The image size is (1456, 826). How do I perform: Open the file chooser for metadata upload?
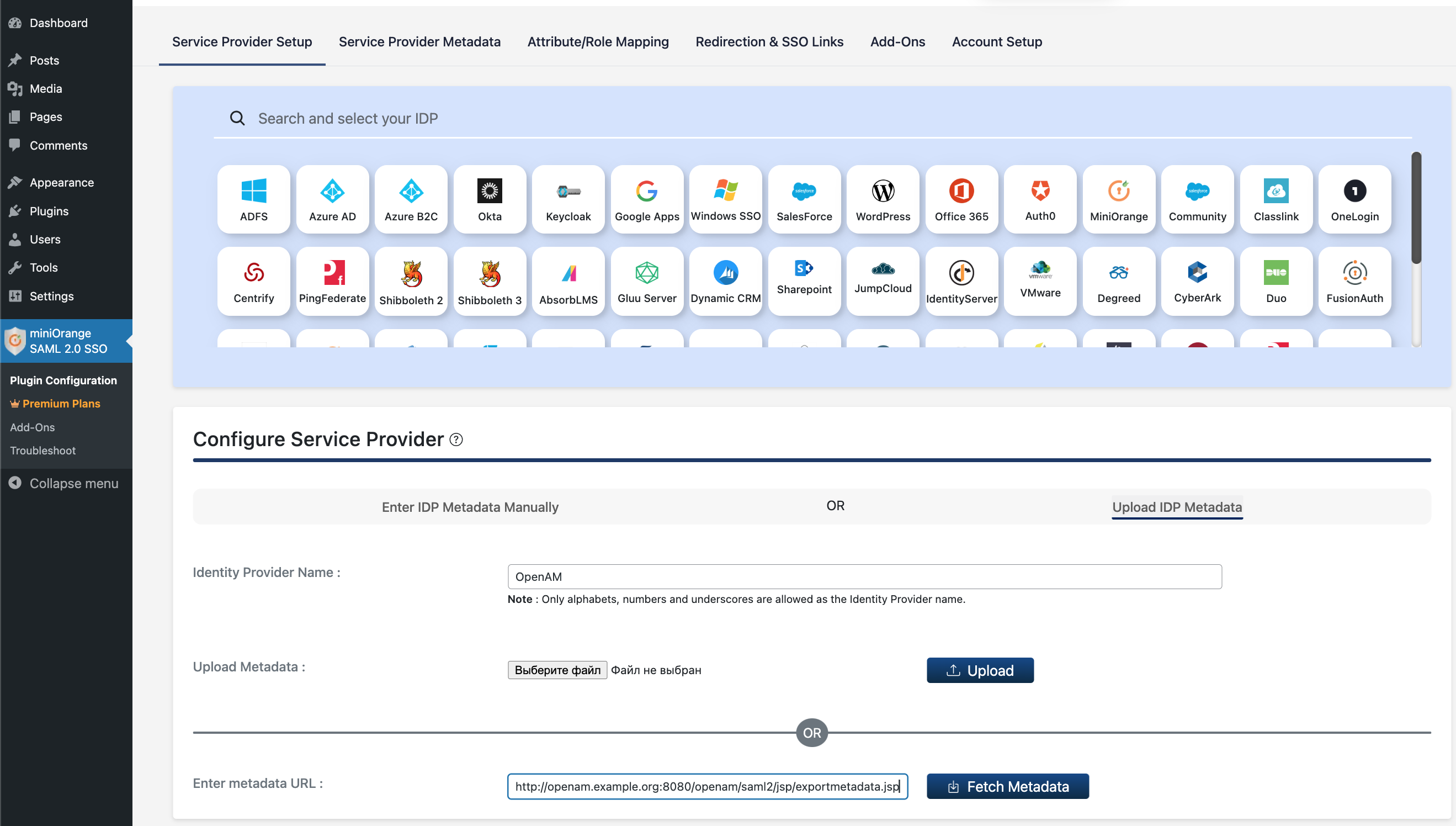click(x=557, y=670)
